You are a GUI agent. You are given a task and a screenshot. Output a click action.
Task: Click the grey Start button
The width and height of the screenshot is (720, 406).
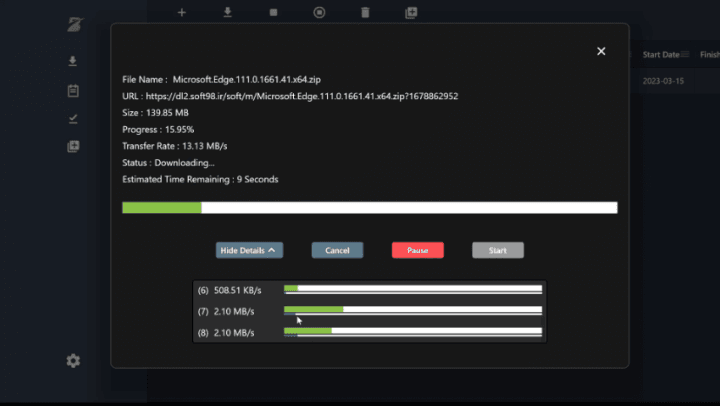tap(498, 250)
